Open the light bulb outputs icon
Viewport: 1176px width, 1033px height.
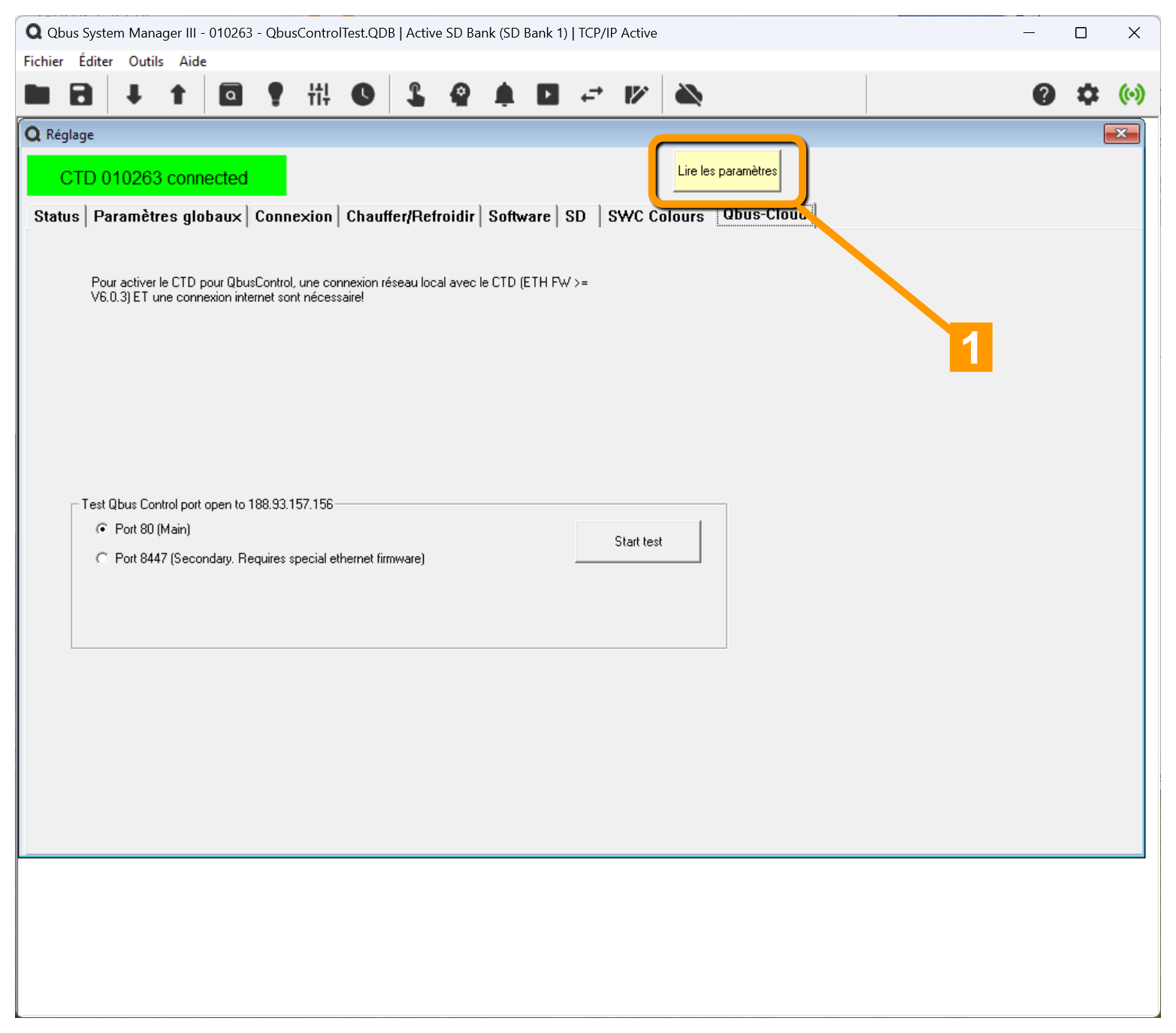276,95
